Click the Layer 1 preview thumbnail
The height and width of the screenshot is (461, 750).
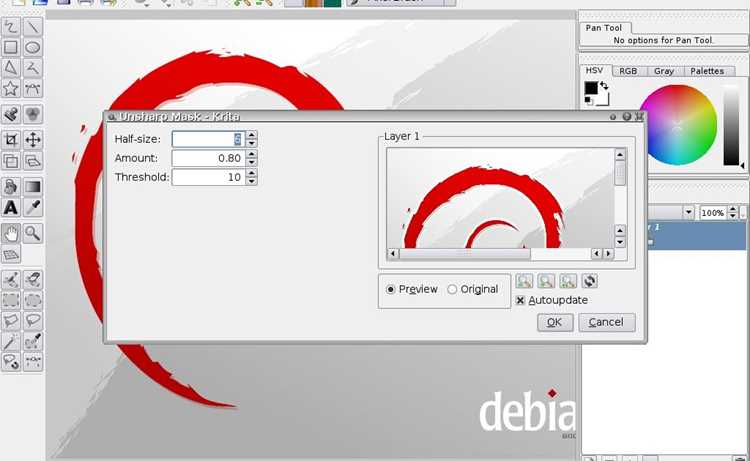pyautogui.click(x=500, y=198)
